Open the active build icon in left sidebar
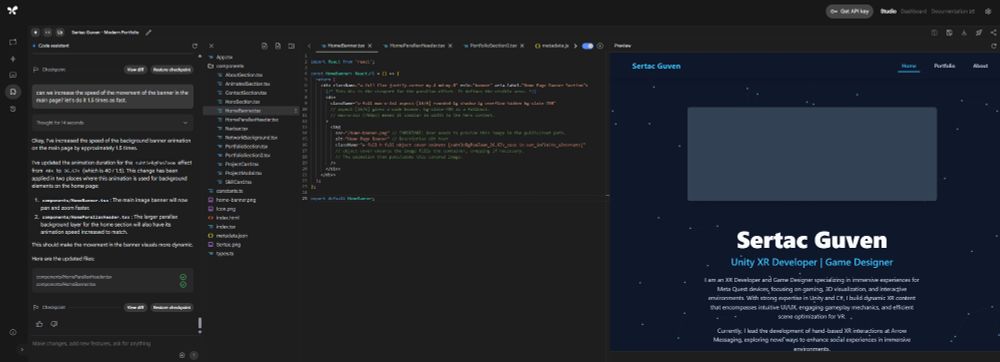 (x=13, y=92)
